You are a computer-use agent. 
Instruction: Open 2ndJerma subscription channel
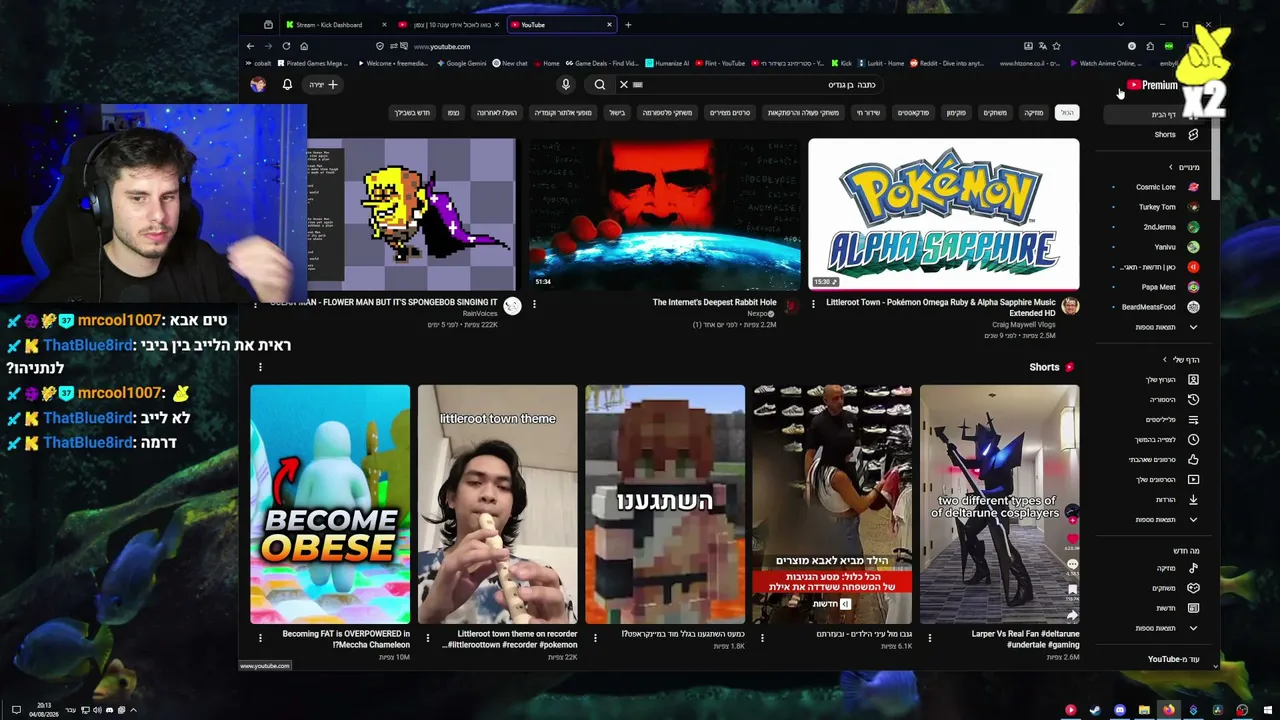[x=1156, y=227]
